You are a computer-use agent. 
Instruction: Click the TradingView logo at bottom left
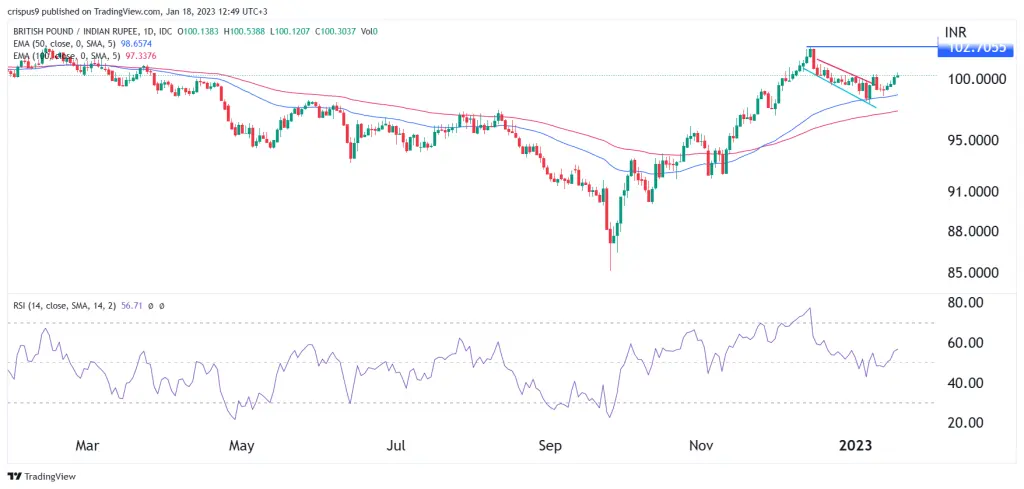pyautogui.click(x=42, y=477)
